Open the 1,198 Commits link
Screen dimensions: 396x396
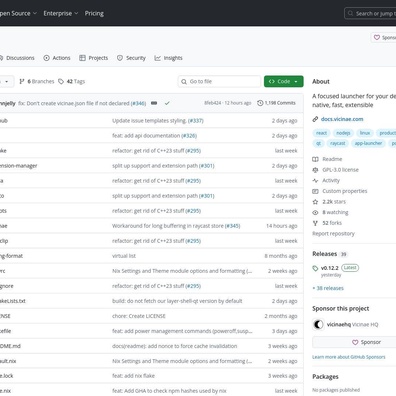tap(277, 103)
